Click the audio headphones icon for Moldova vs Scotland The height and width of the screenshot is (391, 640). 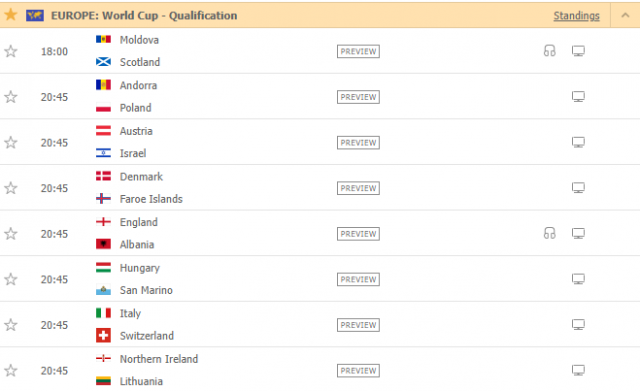click(549, 51)
